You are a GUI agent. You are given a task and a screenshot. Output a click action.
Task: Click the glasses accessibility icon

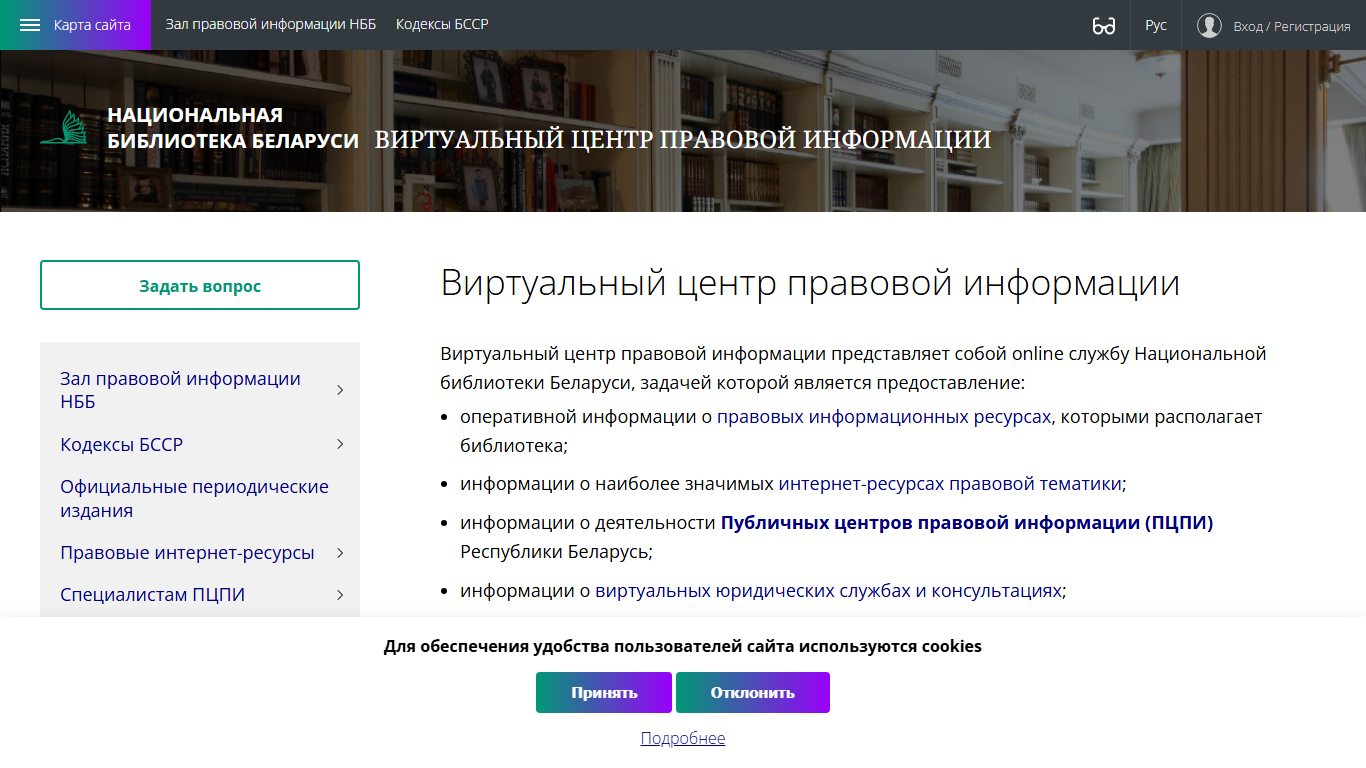tap(1104, 26)
